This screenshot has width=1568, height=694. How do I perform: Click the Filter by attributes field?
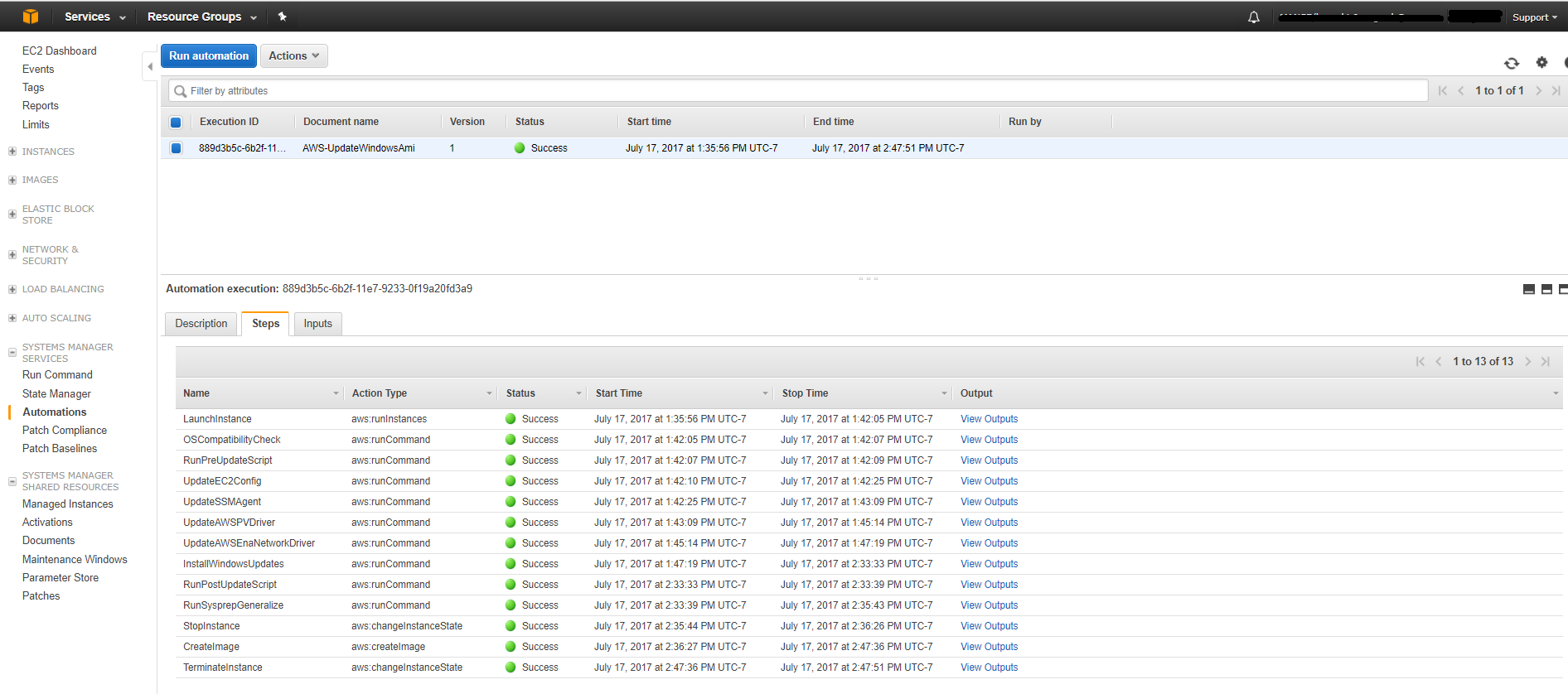(x=798, y=91)
